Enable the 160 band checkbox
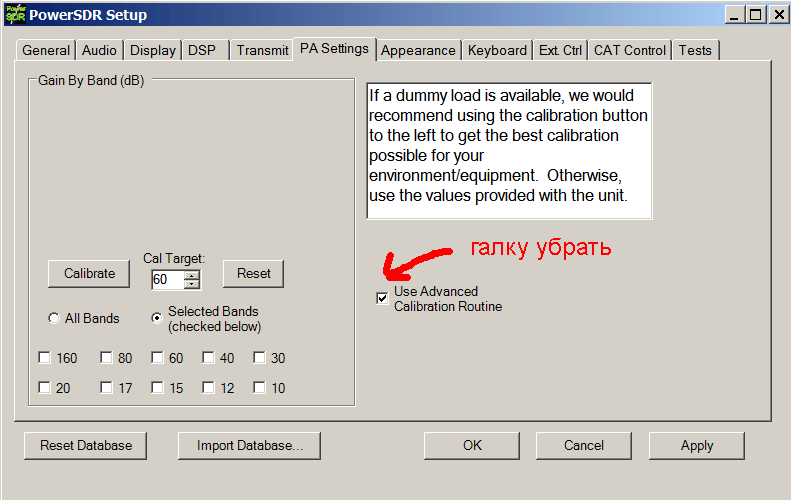This screenshot has height=500, width=791. (45, 358)
